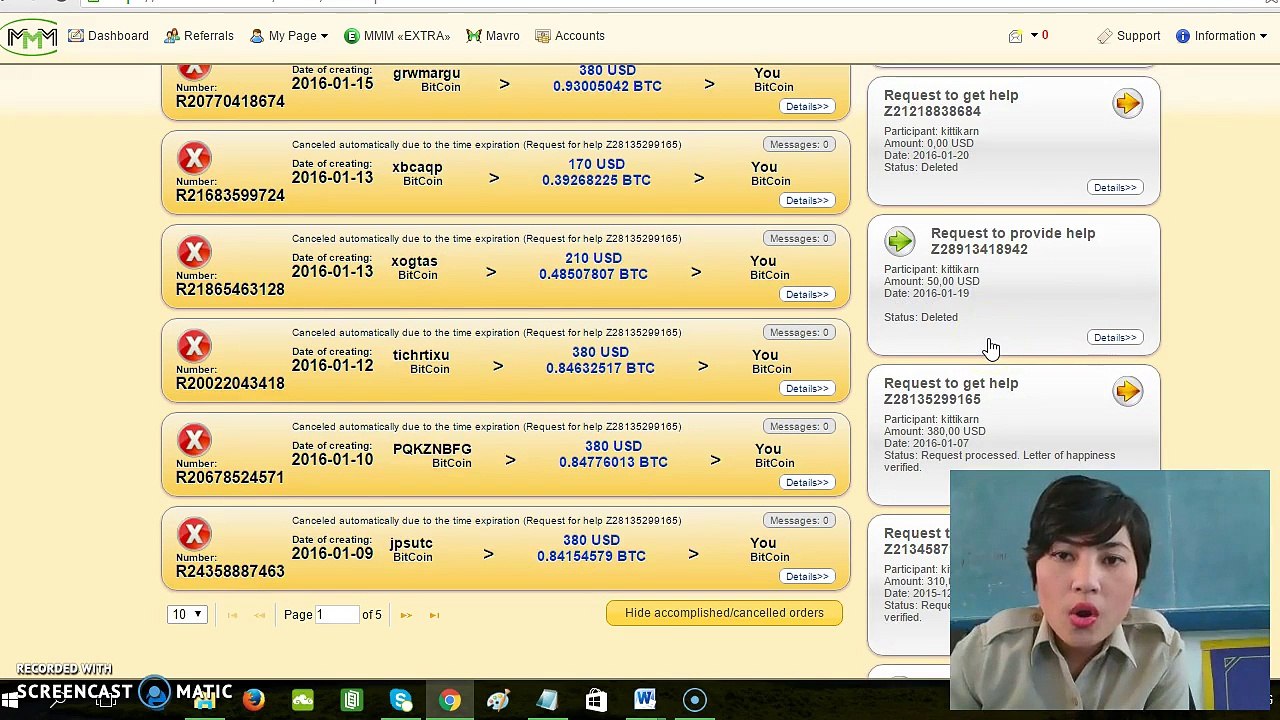Click the amount 0.84632517 BTC
The height and width of the screenshot is (720, 1280).
(x=600, y=368)
